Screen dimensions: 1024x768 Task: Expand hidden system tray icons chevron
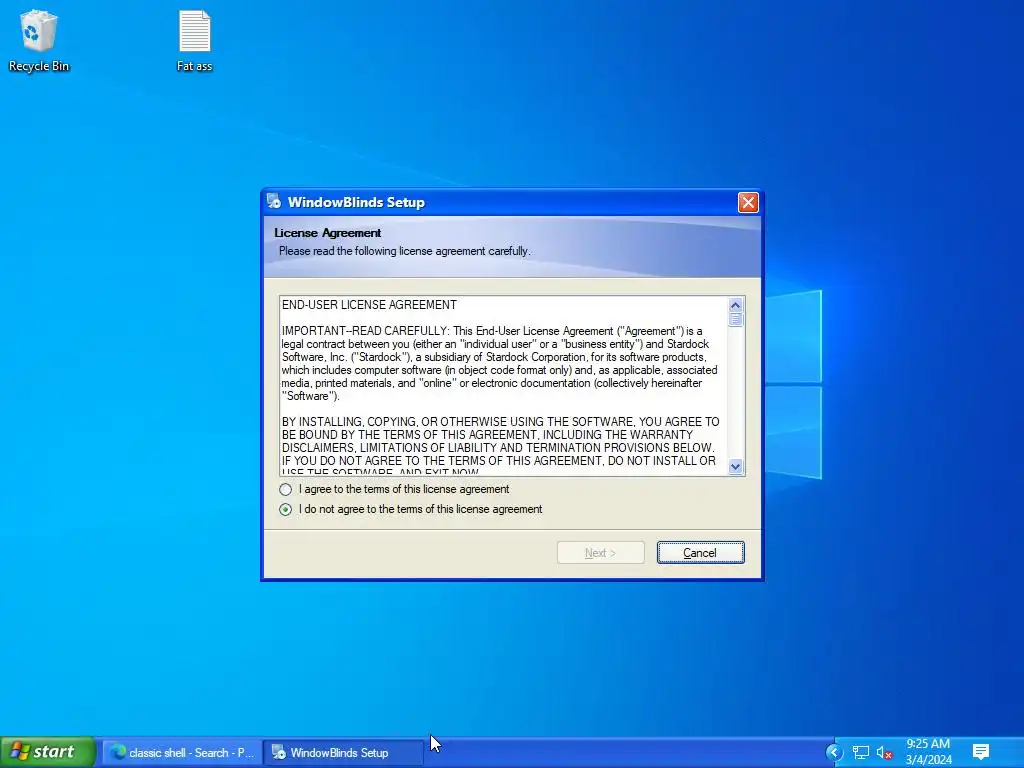[834, 752]
